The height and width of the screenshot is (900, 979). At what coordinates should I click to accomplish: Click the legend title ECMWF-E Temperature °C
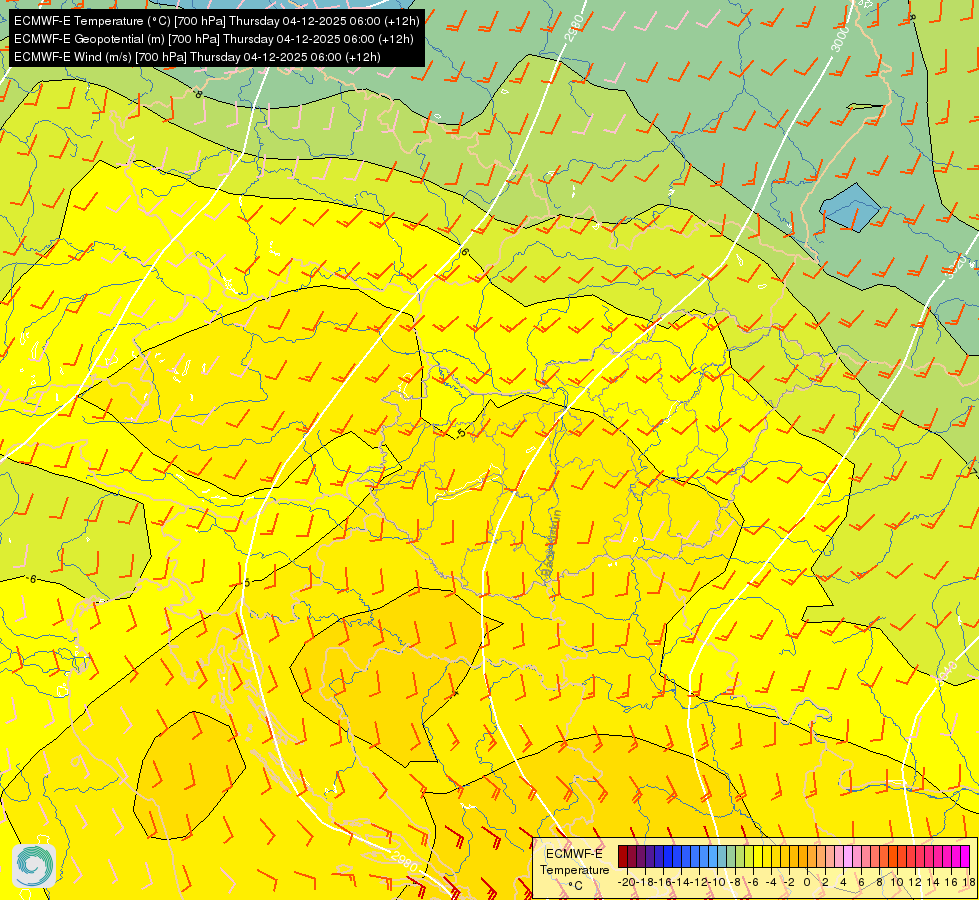[574, 869]
